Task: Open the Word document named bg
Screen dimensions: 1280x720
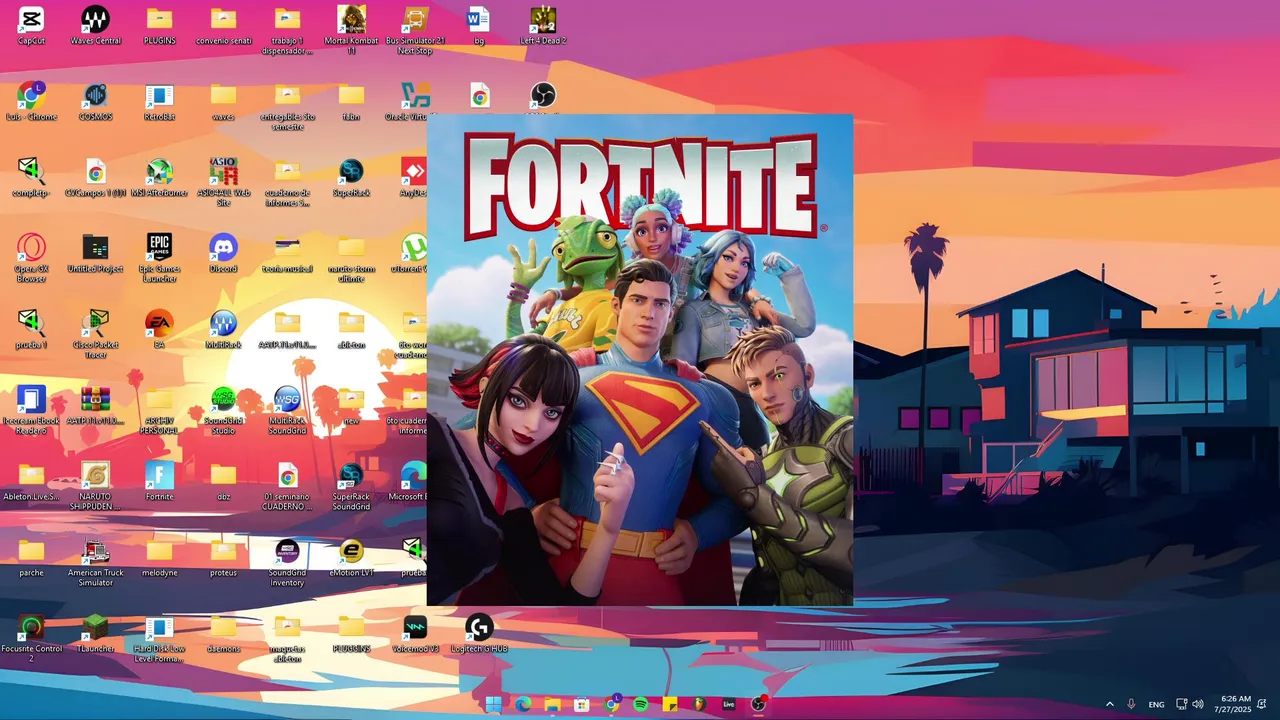Action: [479, 26]
